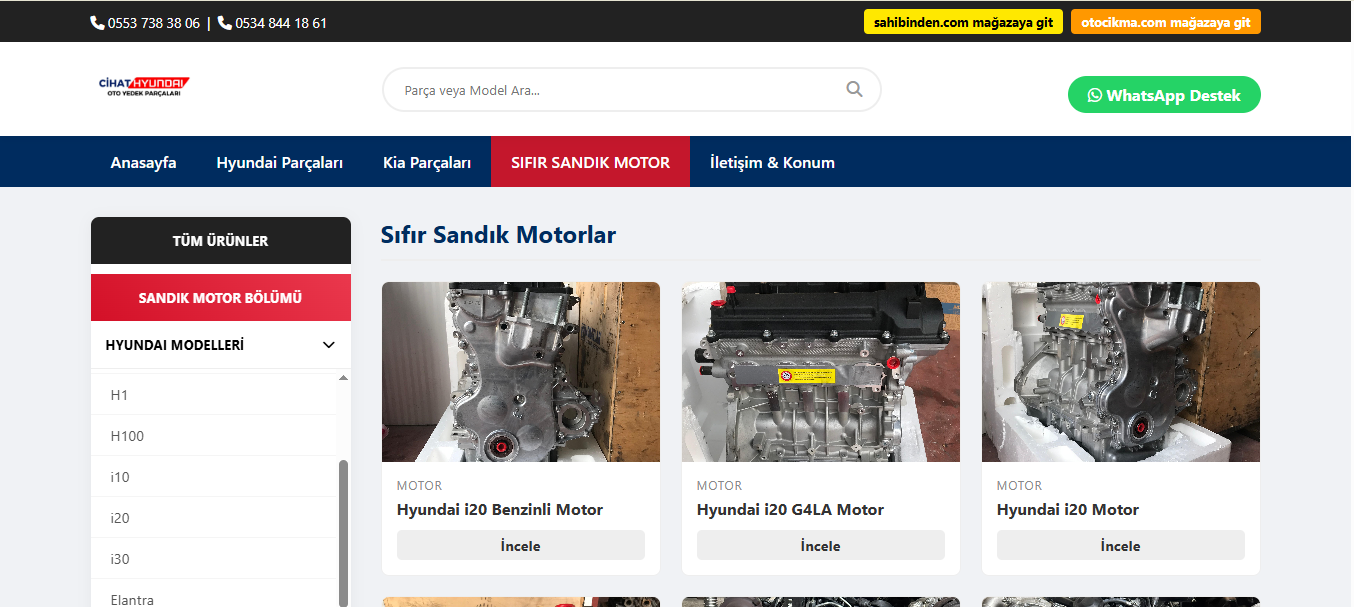Open the Hyundai i20 Benzinli Motor thumbnail

520,371
